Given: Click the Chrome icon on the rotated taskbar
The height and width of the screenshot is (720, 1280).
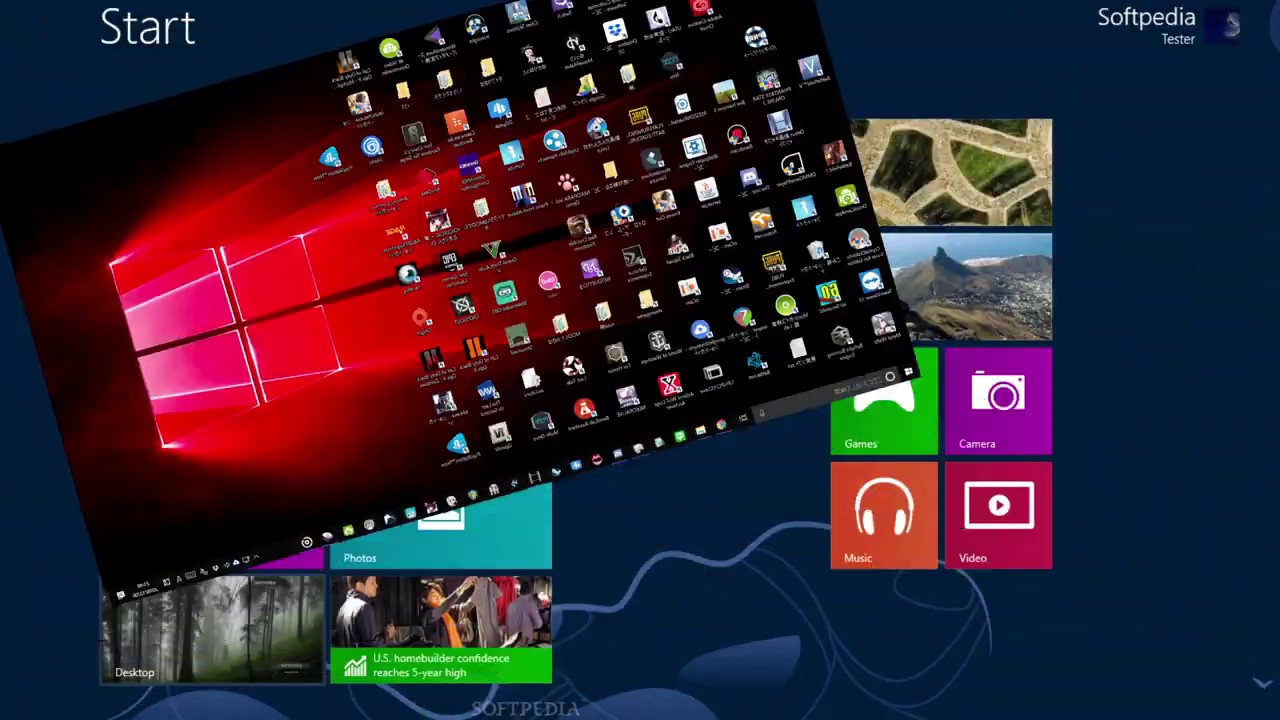Looking at the screenshot, I should point(721,424).
